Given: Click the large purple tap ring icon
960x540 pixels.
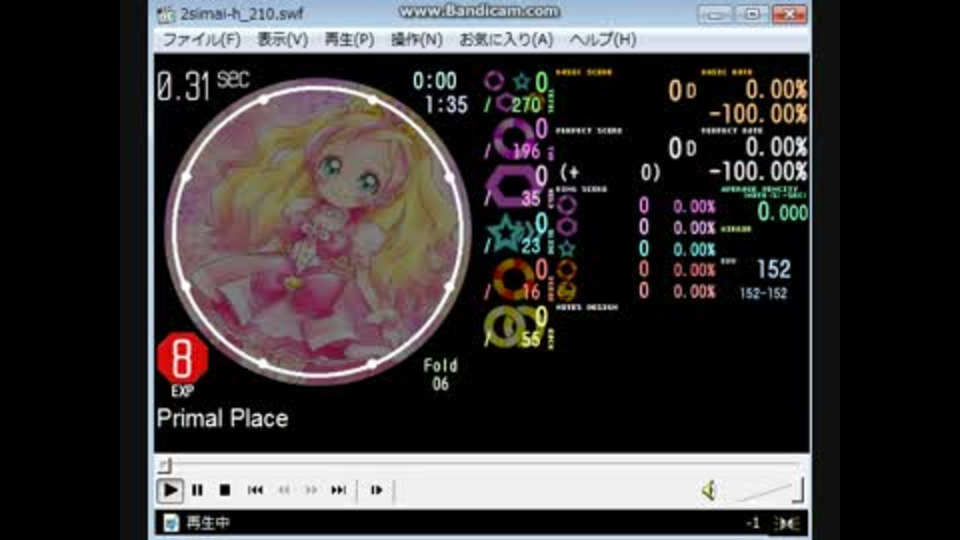Looking at the screenshot, I should [513, 138].
